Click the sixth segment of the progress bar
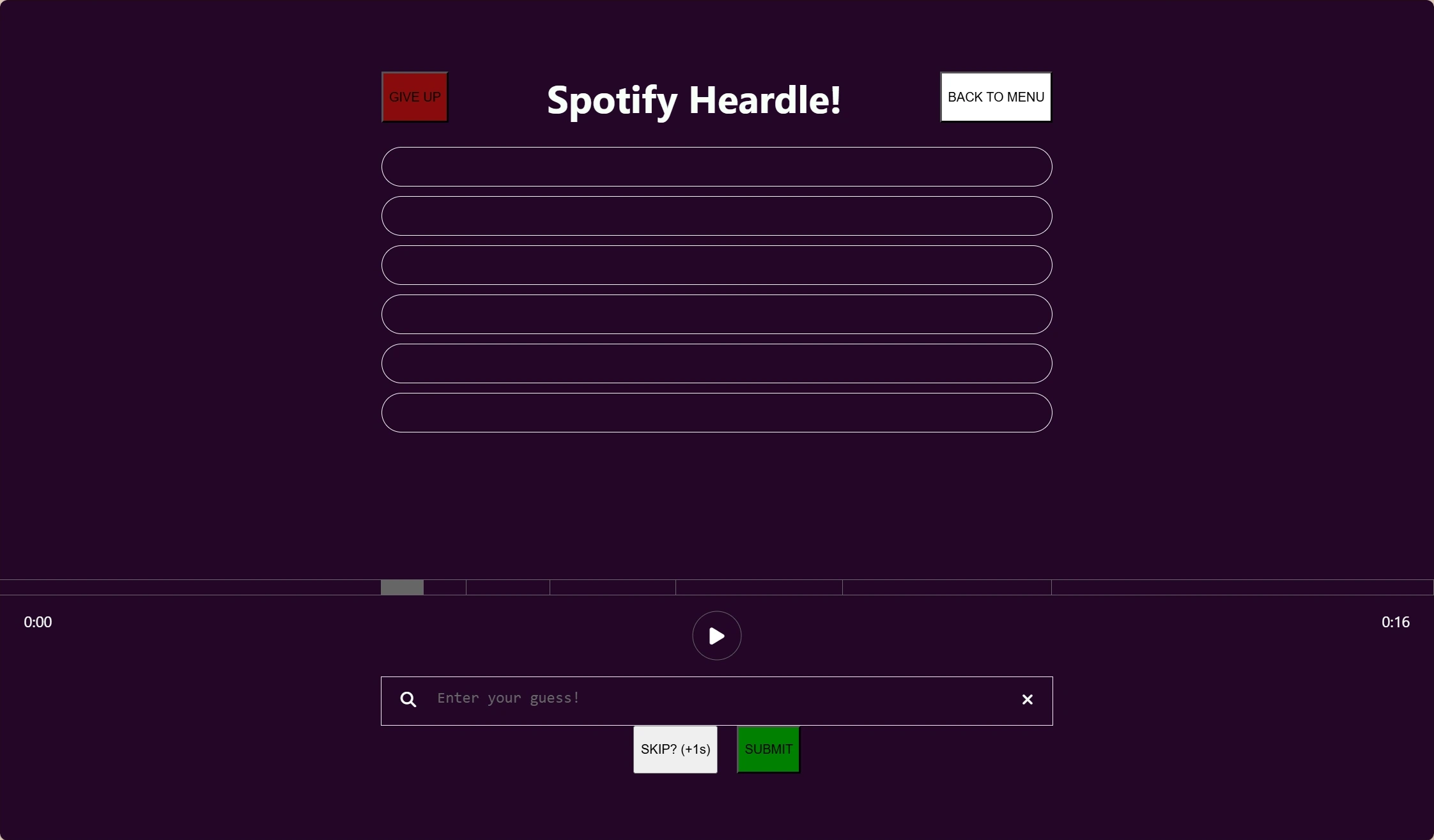The width and height of the screenshot is (1434, 840). pos(946,588)
